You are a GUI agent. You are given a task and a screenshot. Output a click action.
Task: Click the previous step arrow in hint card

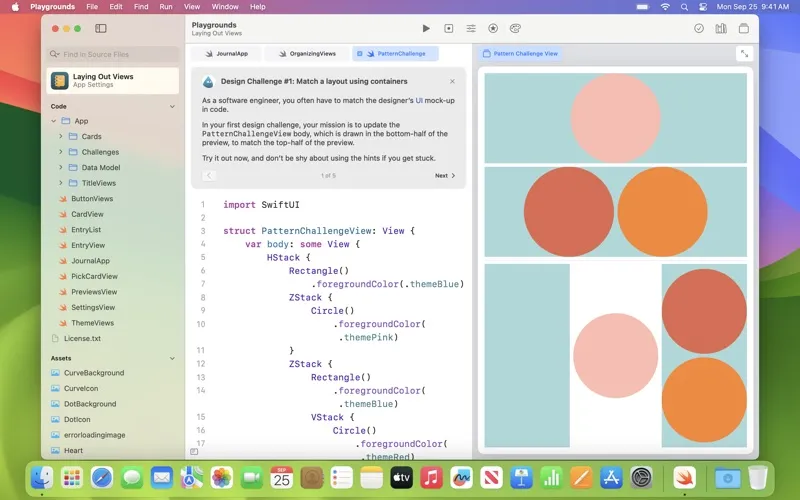click(x=209, y=176)
